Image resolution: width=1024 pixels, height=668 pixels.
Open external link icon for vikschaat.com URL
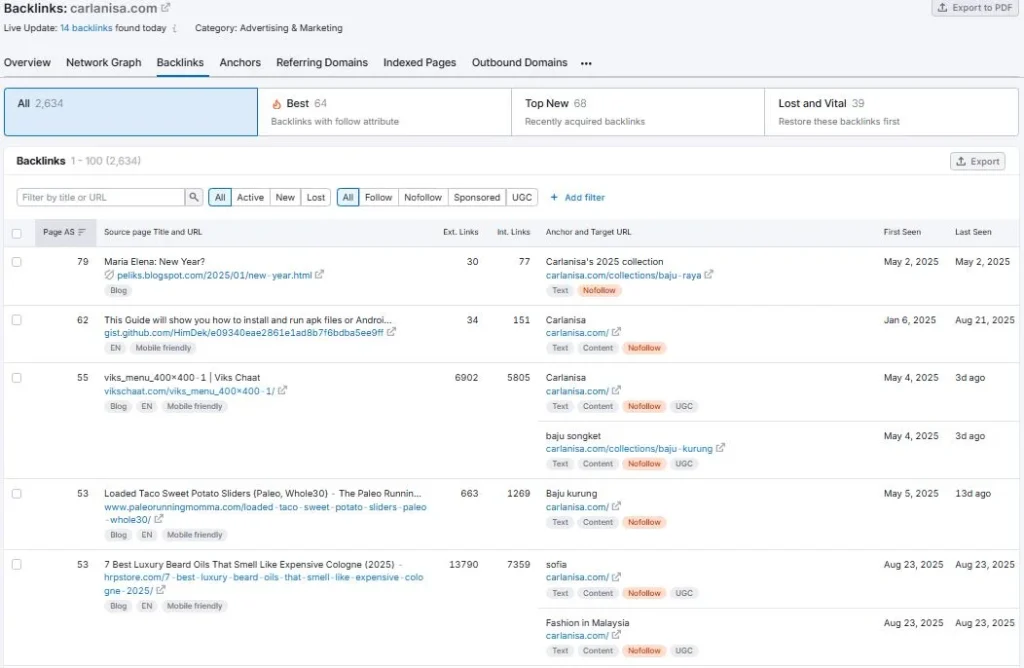pos(283,390)
